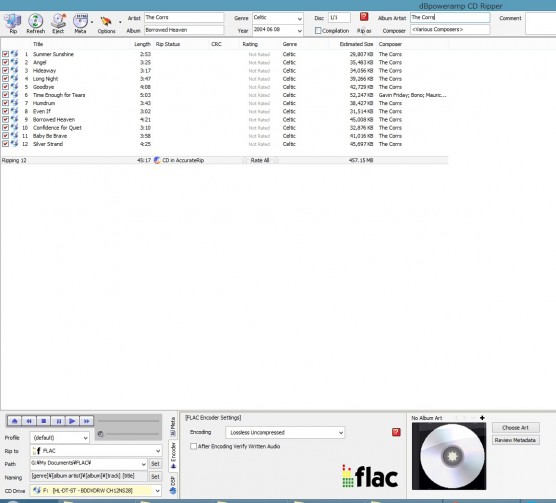Image resolution: width=556 pixels, height=503 pixels.
Task: Open the Year dropdown showing 2004 06 08
Action: (x=300, y=31)
